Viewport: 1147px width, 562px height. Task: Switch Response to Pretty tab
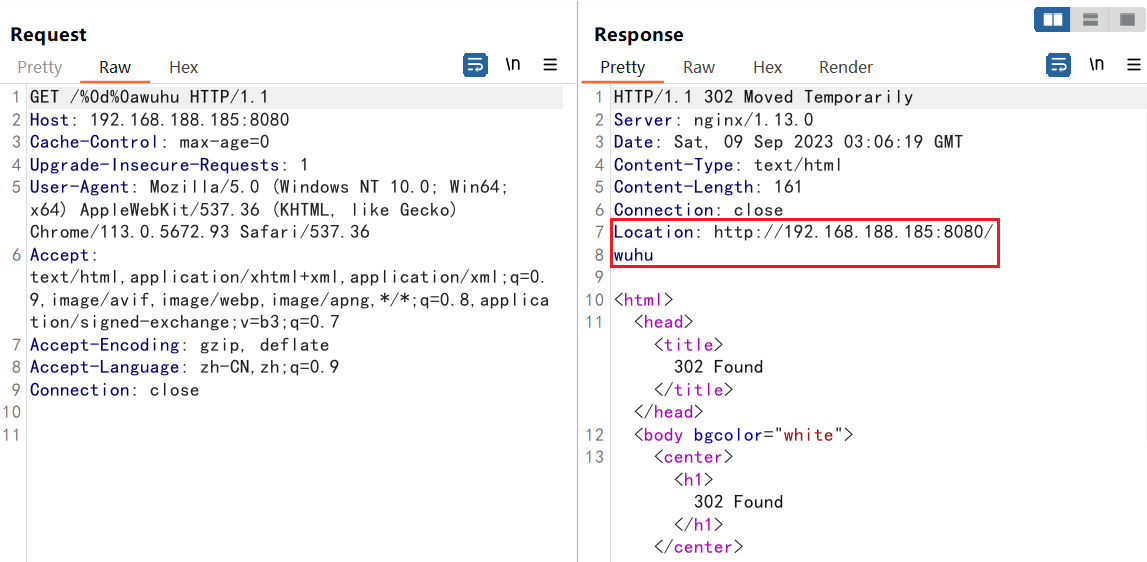point(623,67)
